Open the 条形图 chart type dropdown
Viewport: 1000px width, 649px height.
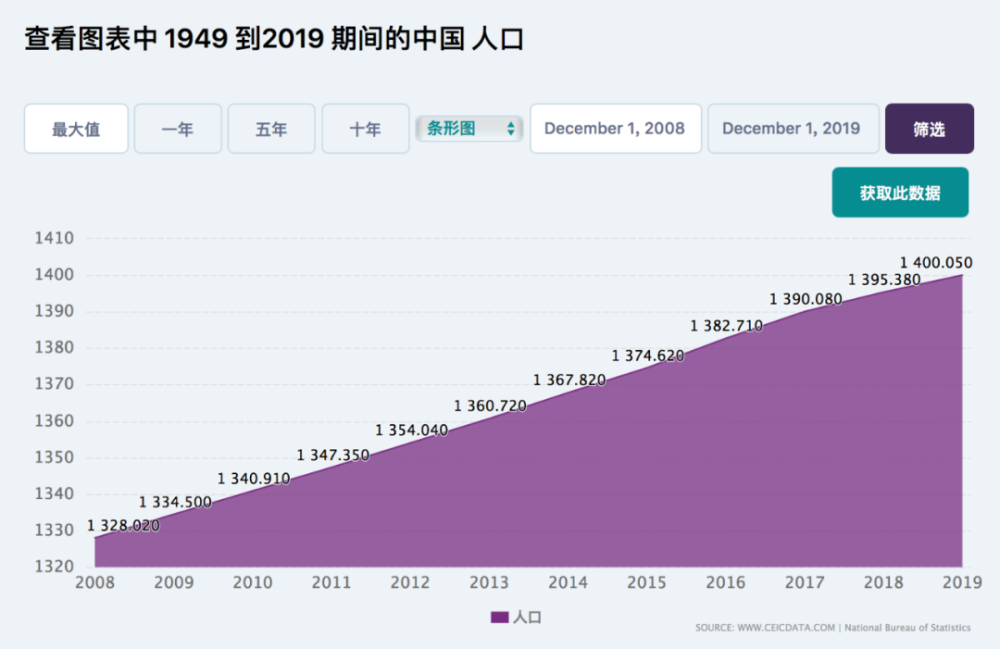coord(469,129)
